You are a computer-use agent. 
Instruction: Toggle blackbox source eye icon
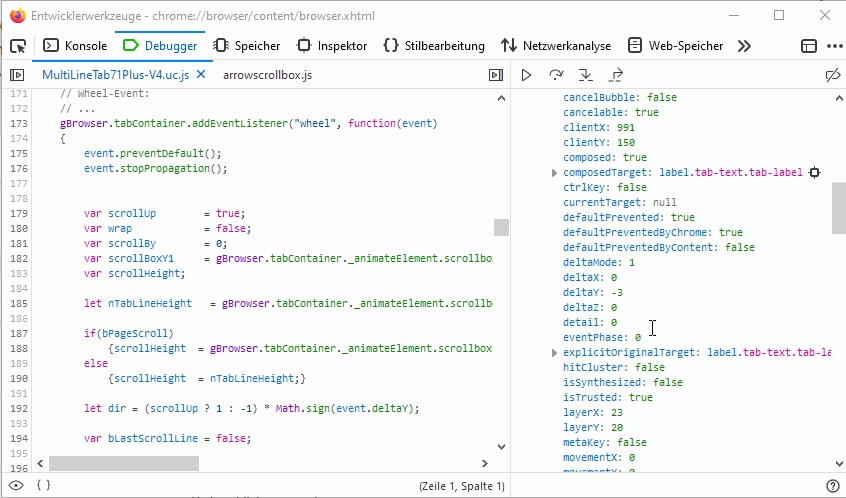pyautogui.click(x=17, y=486)
